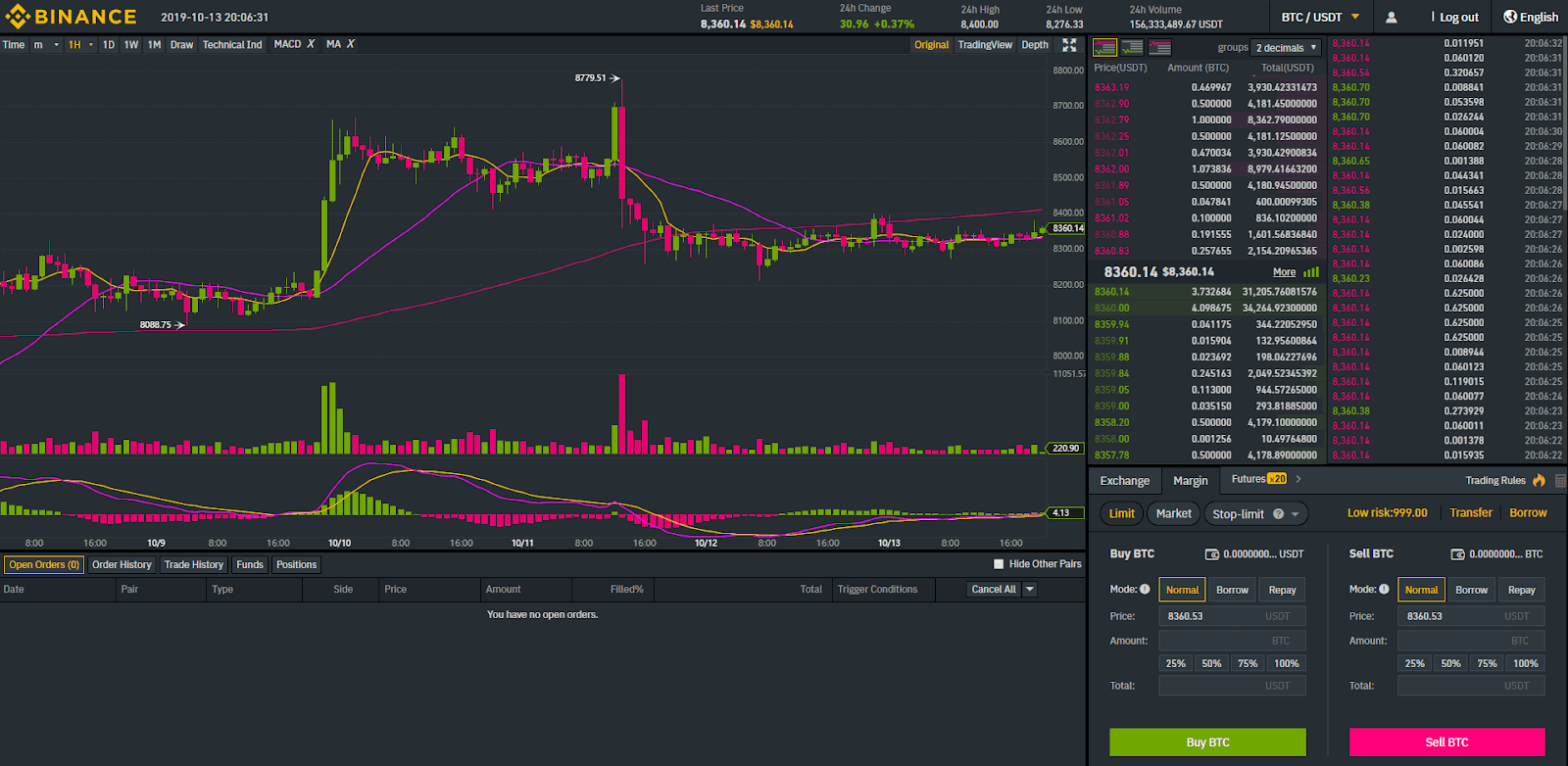Click the BTC wallet icon
1568x766 pixels.
point(1458,554)
